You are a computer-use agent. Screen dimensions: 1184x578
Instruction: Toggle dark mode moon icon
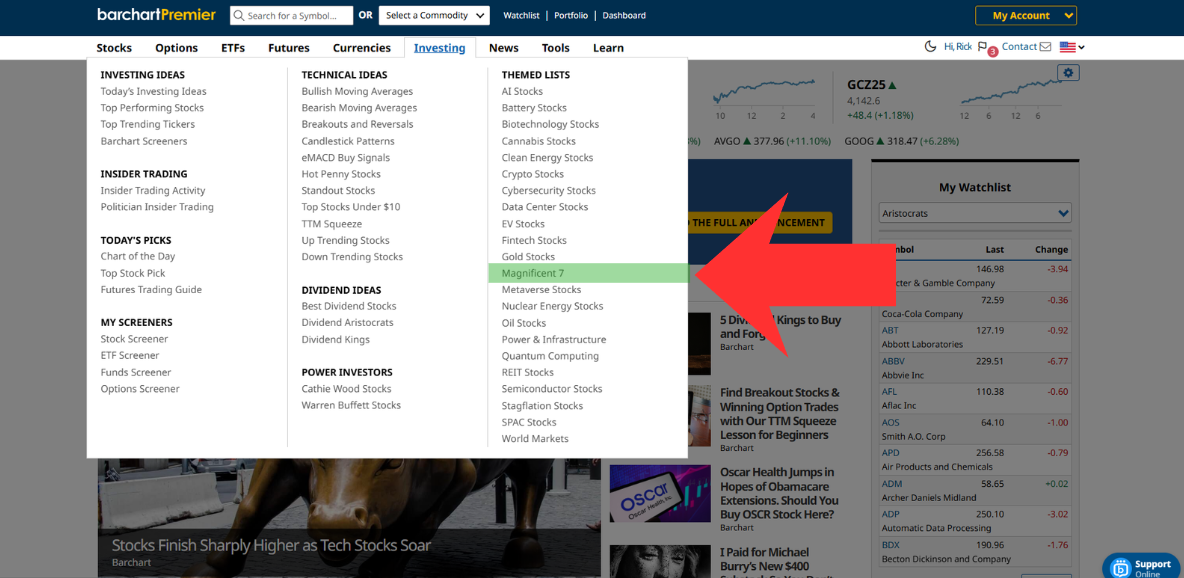click(x=930, y=47)
